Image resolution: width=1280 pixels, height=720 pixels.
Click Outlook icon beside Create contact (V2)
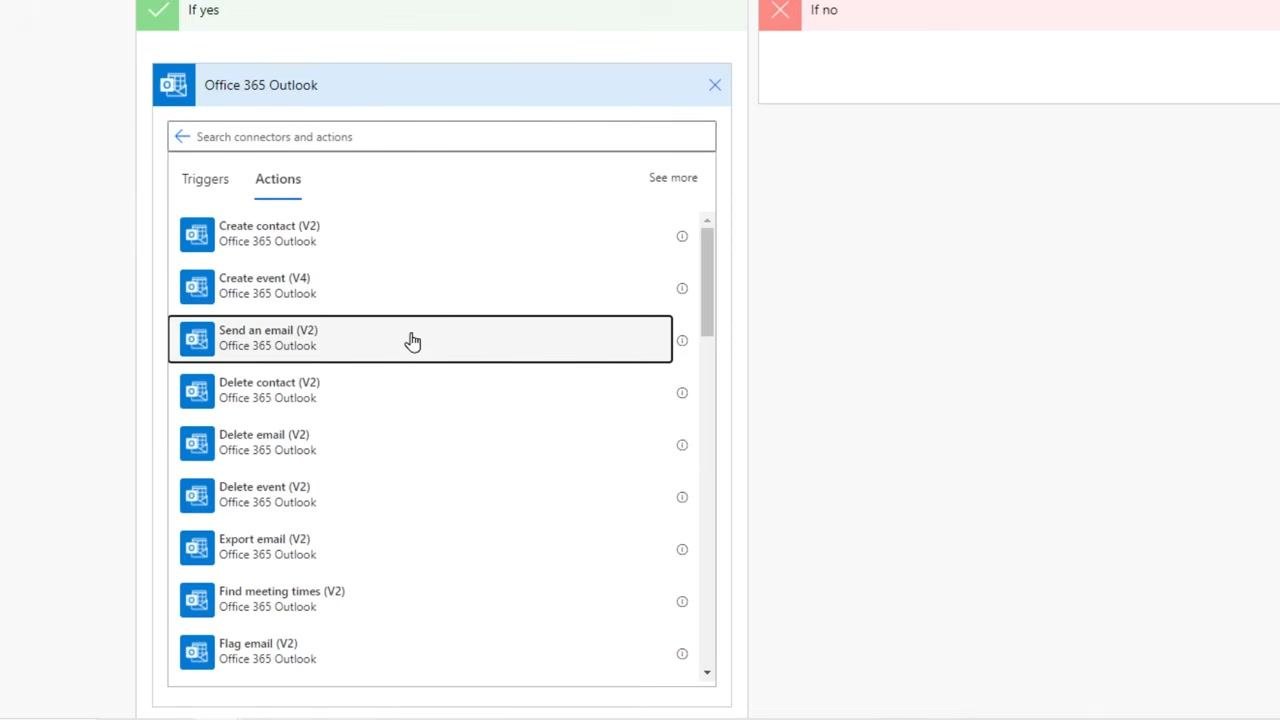point(197,234)
